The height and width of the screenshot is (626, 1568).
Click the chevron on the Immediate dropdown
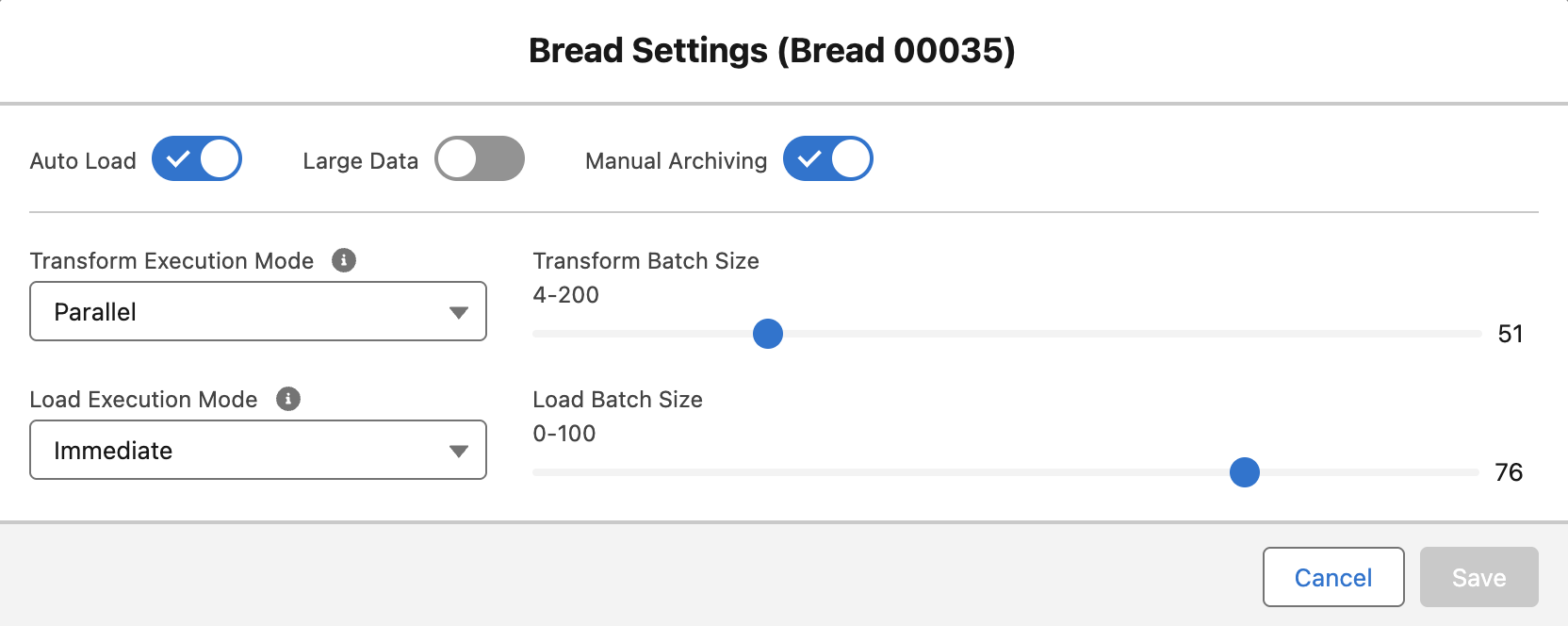[459, 451]
